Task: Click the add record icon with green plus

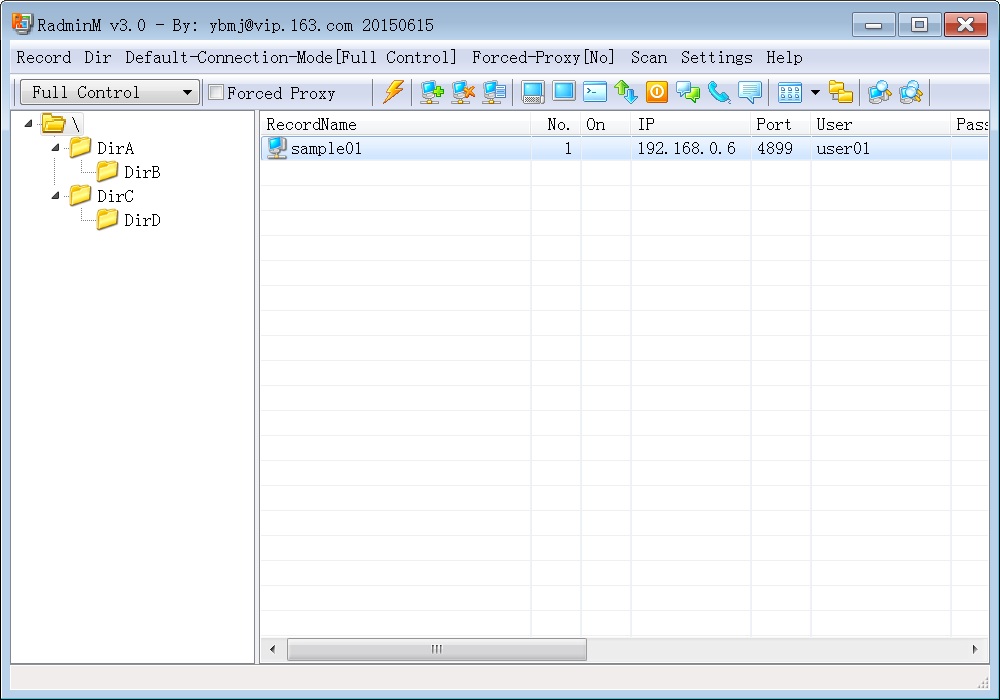Action: point(432,93)
